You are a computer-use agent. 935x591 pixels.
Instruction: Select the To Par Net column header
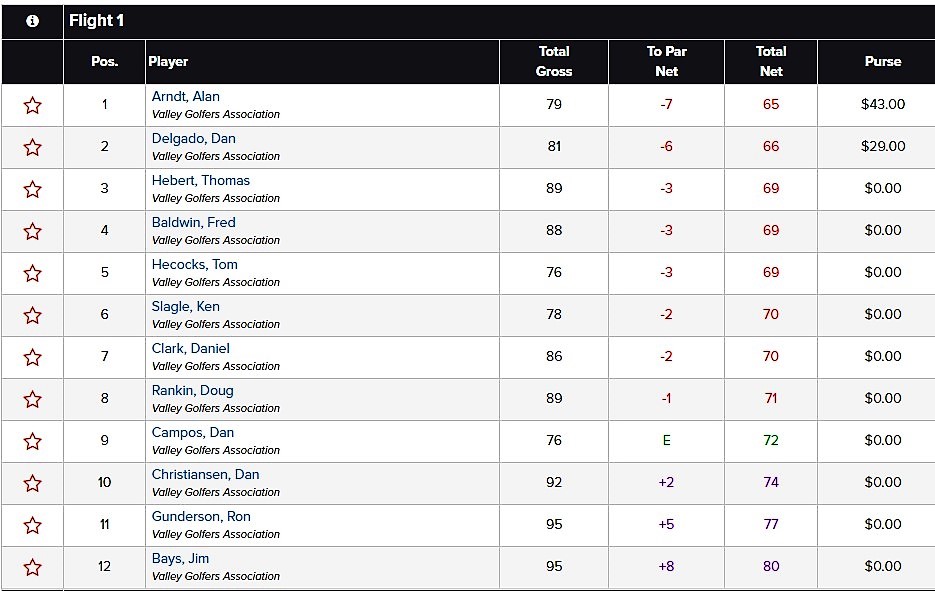click(666, 61)
